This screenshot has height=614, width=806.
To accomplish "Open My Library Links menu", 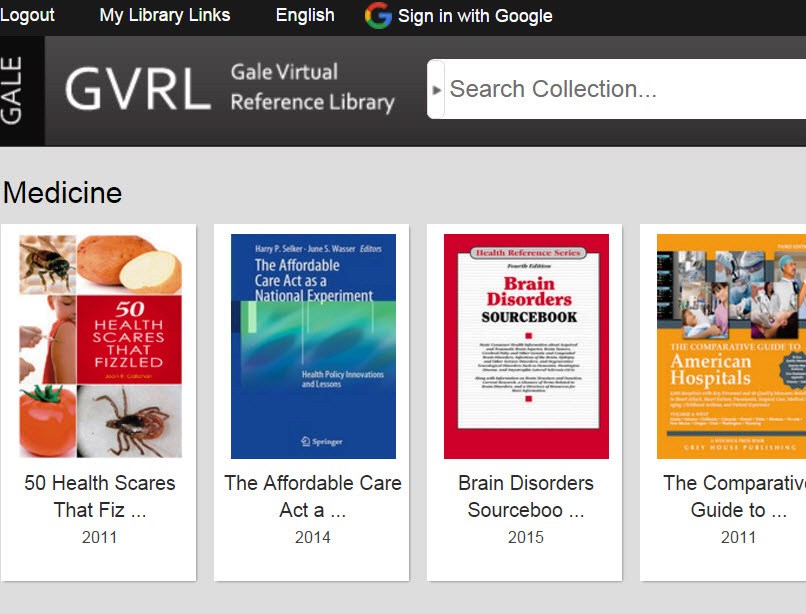I will (x=164, y=15).
